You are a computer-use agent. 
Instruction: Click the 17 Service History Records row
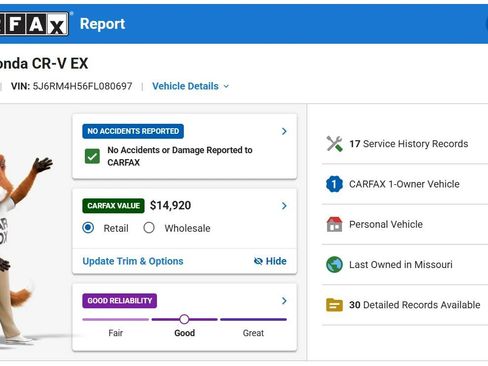[x=405, y=144]
